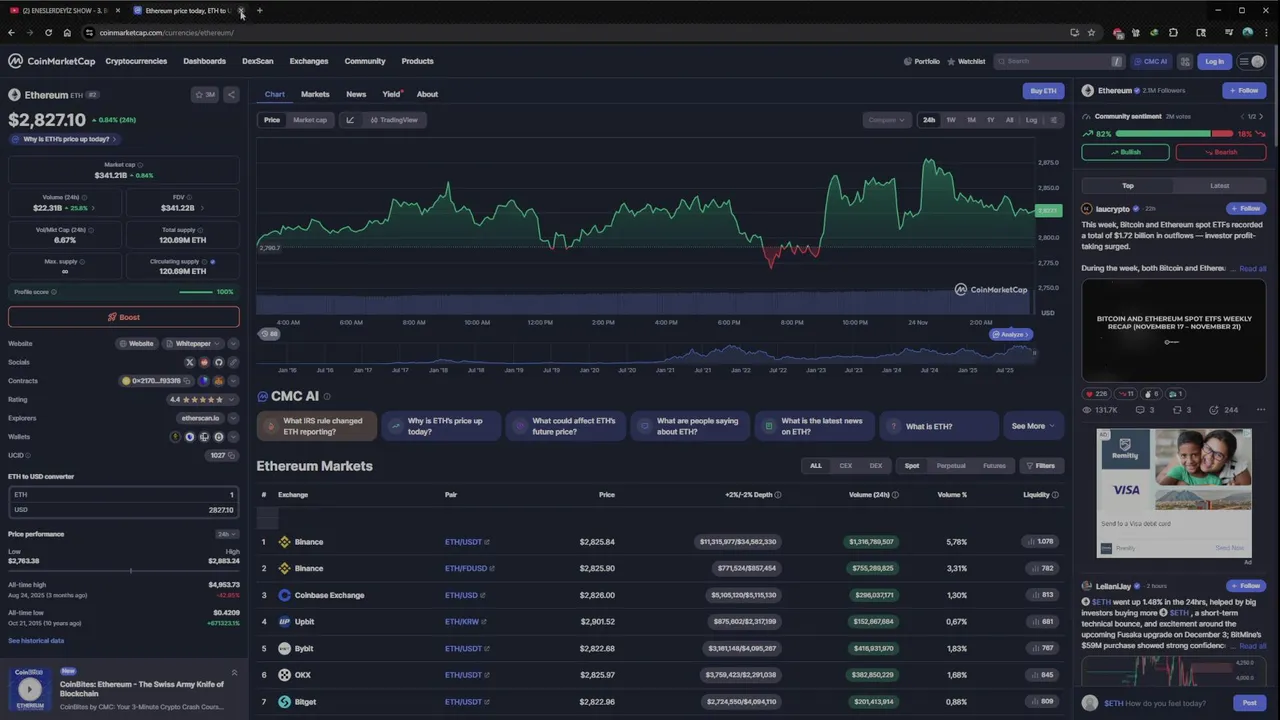
Task: Open the Compare dropdown on chart
Action: (x=887, y=120)
